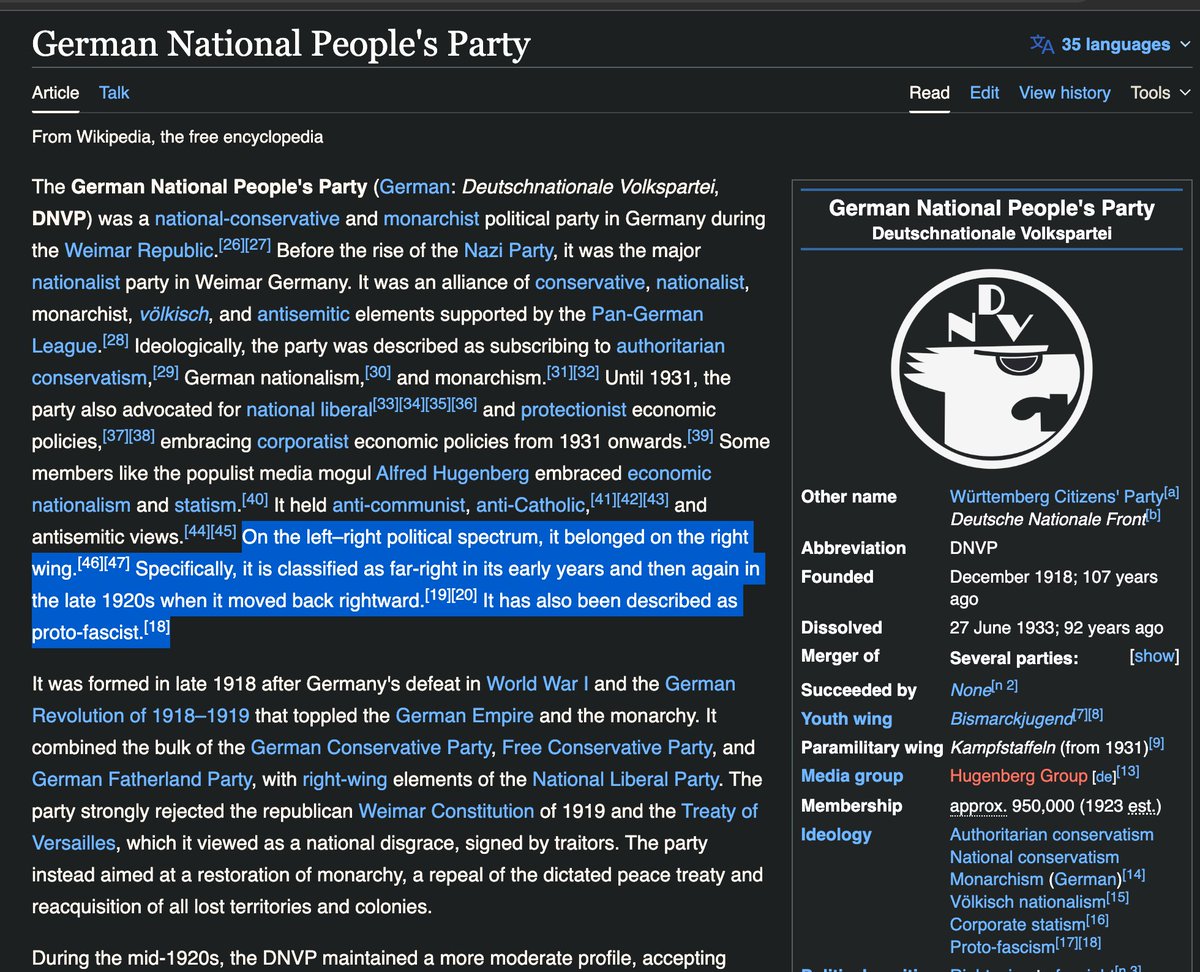The height and width of the screenshot is (972, 1200).
Task: Open the Edit tab
Action: pos(984,92)
